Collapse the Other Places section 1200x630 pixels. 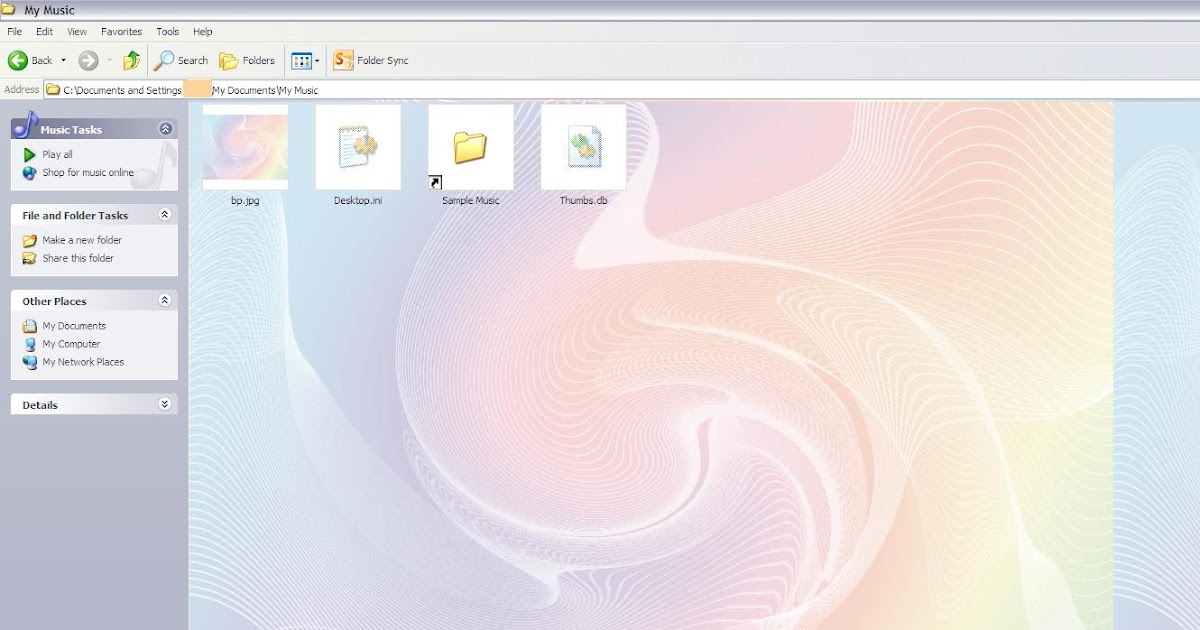pyautogui.click(x=164, y=300)
